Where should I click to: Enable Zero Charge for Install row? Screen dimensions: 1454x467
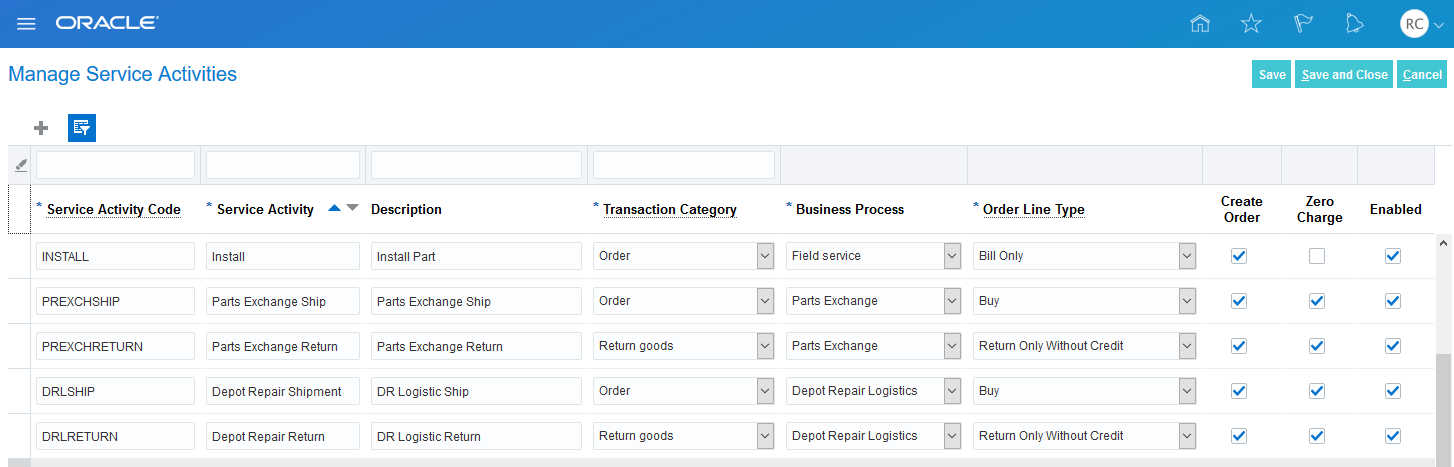(x=1317, y=256)
